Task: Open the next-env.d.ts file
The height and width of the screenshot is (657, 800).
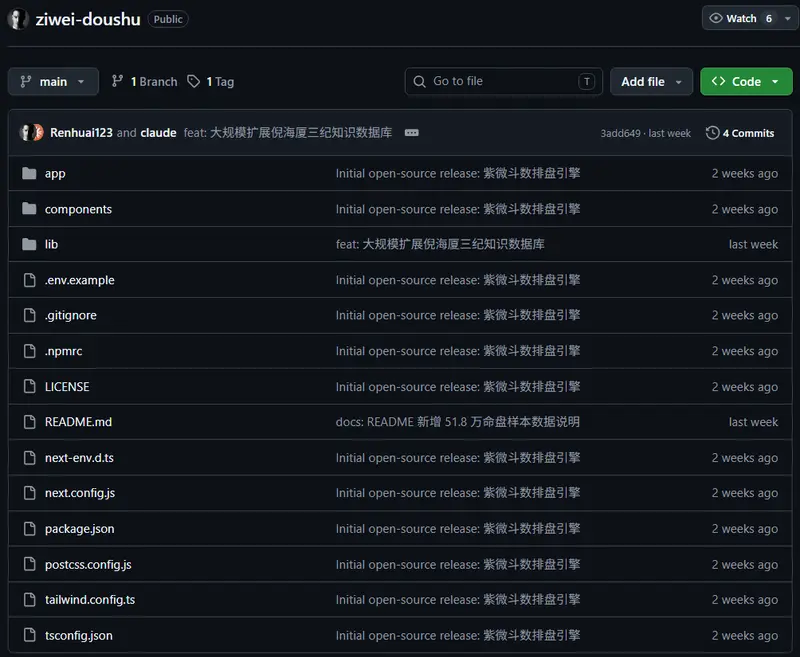Action: pyautogui.click(x=79, y=458)
